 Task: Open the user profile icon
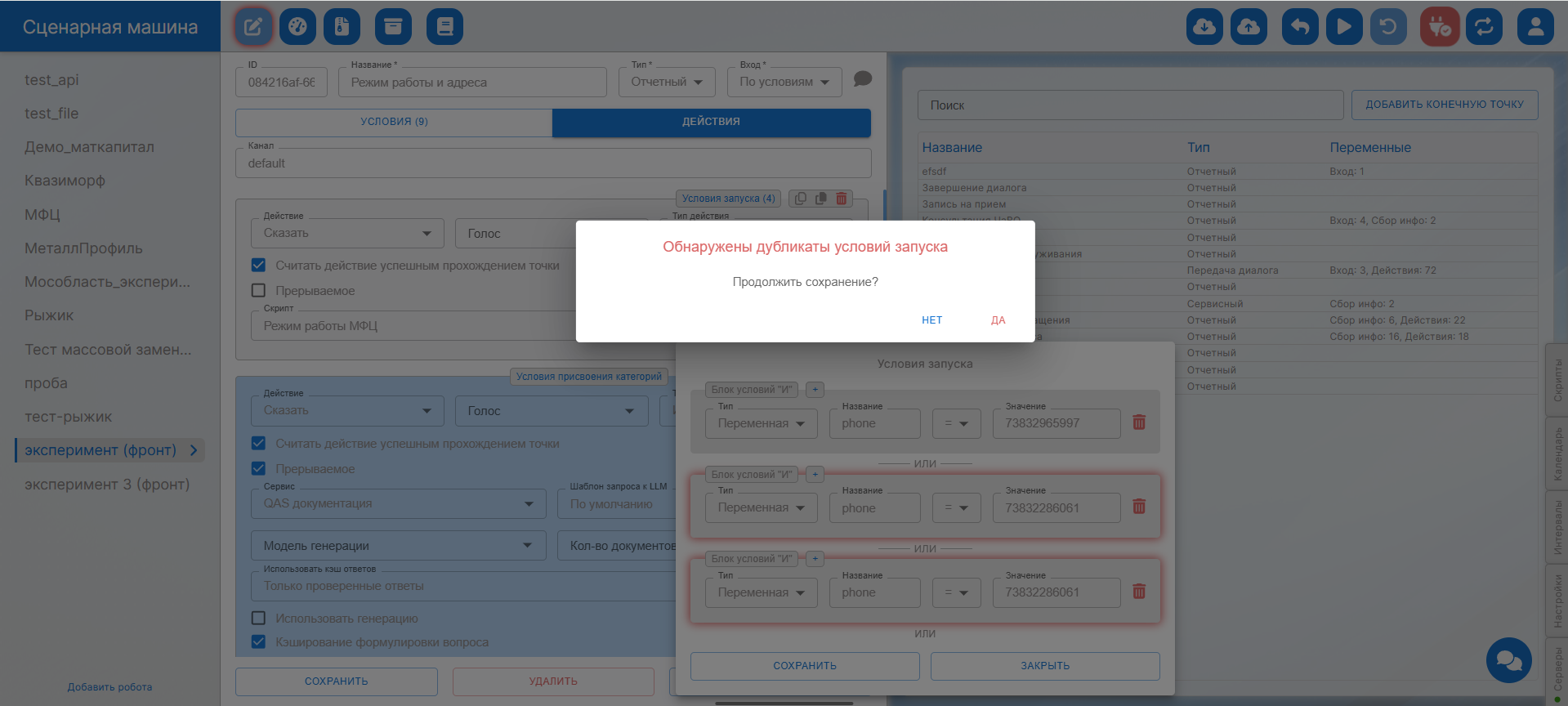[x=1535, y=27]
